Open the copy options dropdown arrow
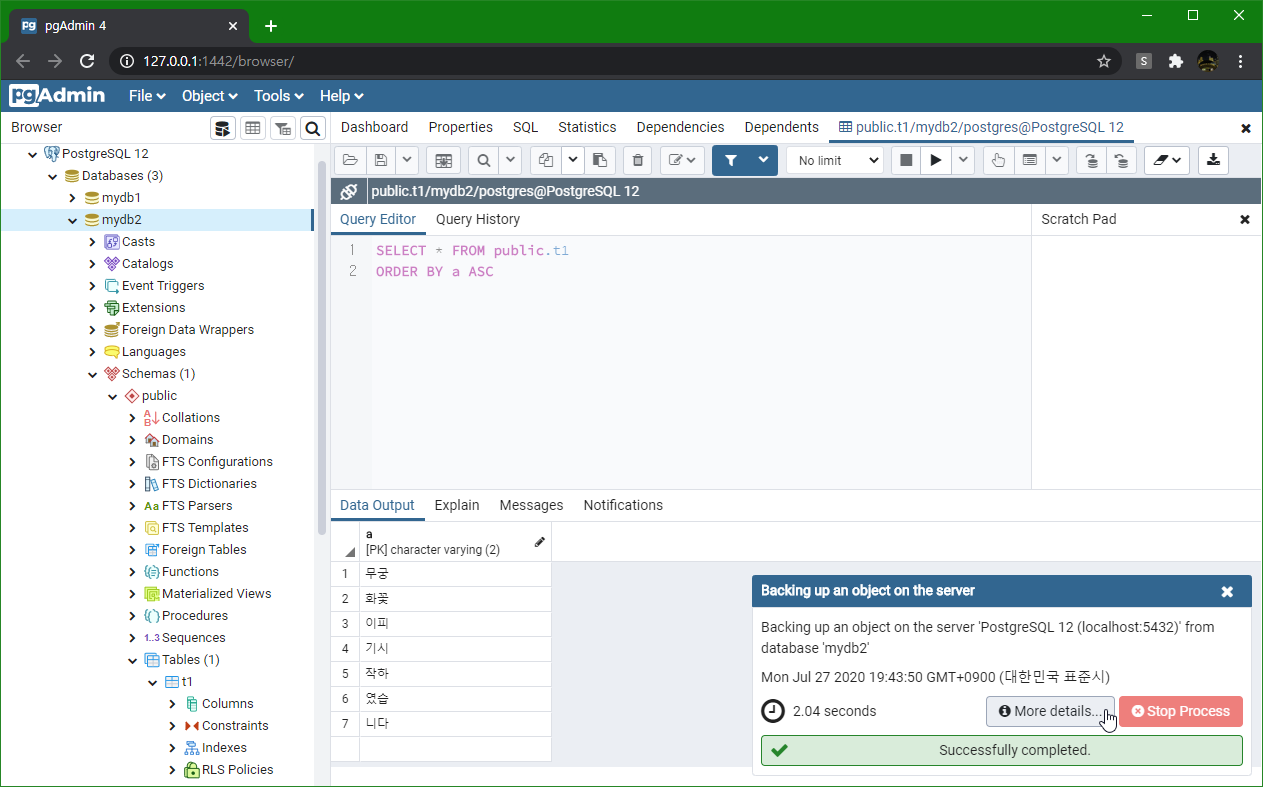 point(573,160)
